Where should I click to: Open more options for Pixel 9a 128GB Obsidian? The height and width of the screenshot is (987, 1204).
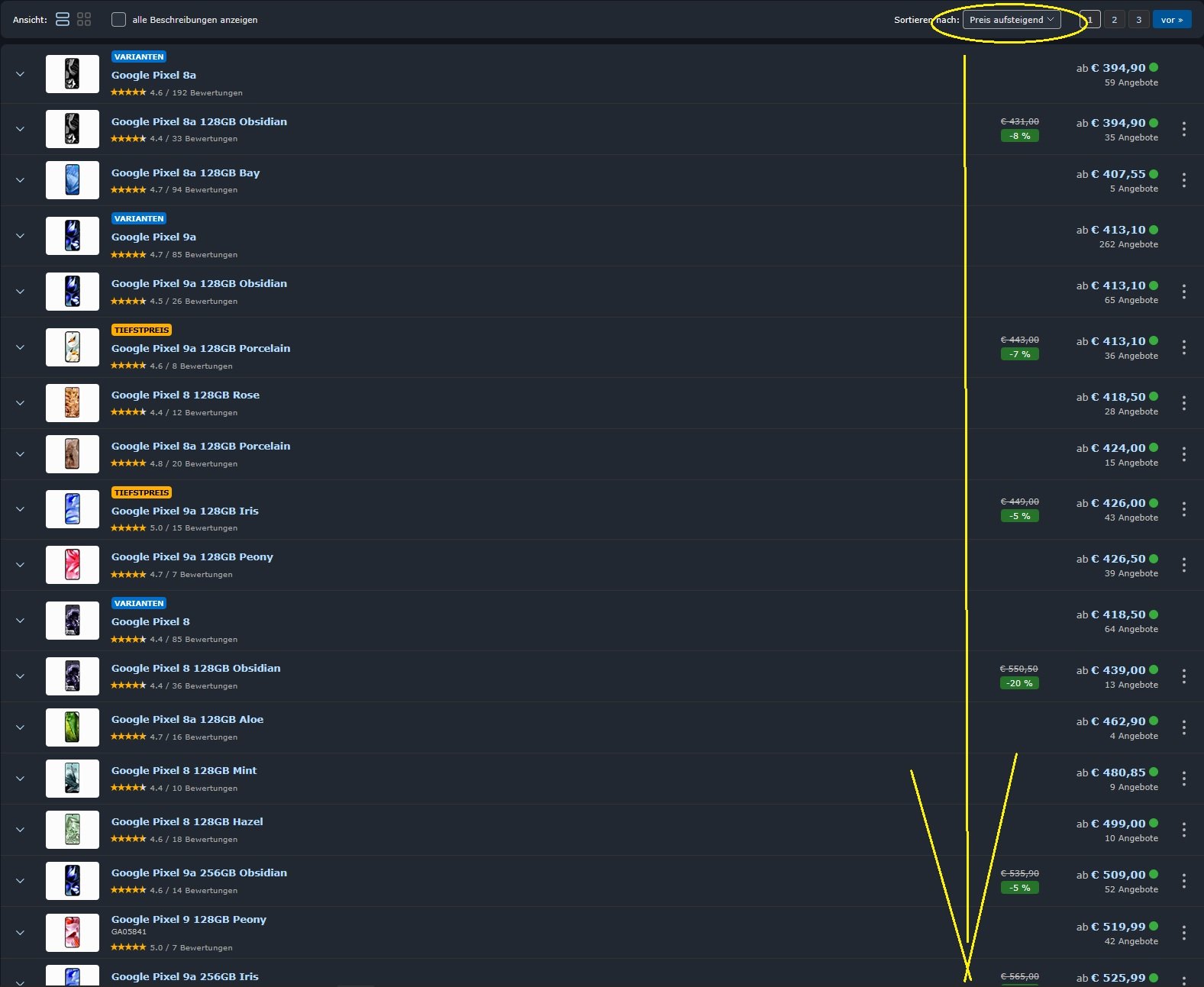[x=1184, y=292]
